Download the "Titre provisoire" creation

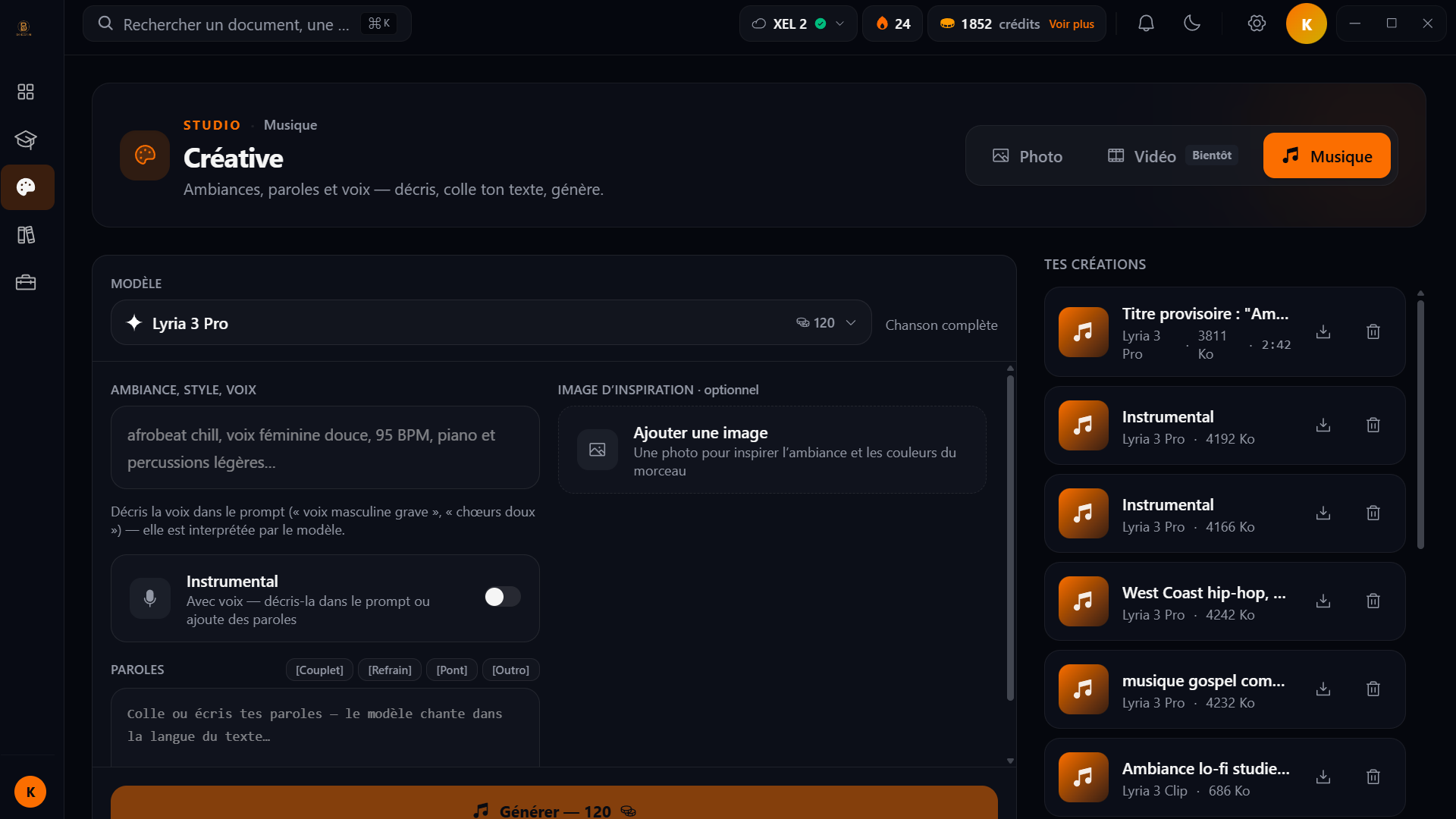click(1323, 332)
